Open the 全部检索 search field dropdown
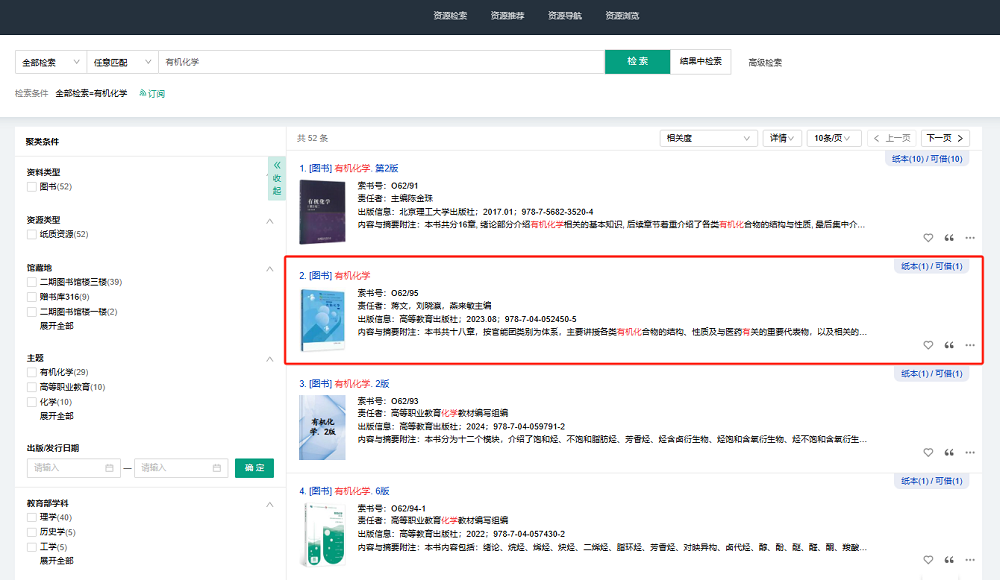The width and height of the screenshot is (1000, 580). point(51,62)
